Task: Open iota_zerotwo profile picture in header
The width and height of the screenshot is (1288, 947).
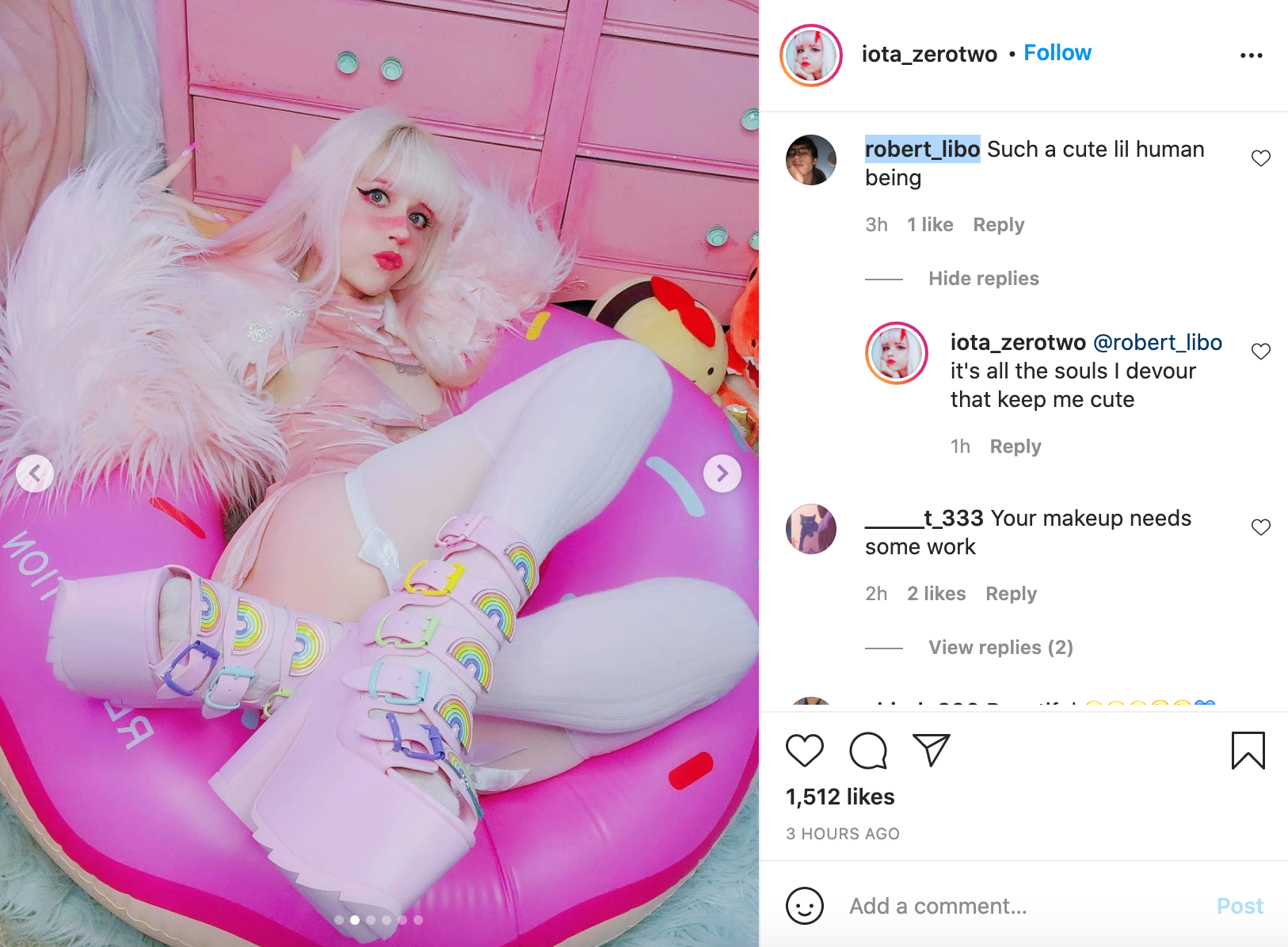Action: point(811,55)
